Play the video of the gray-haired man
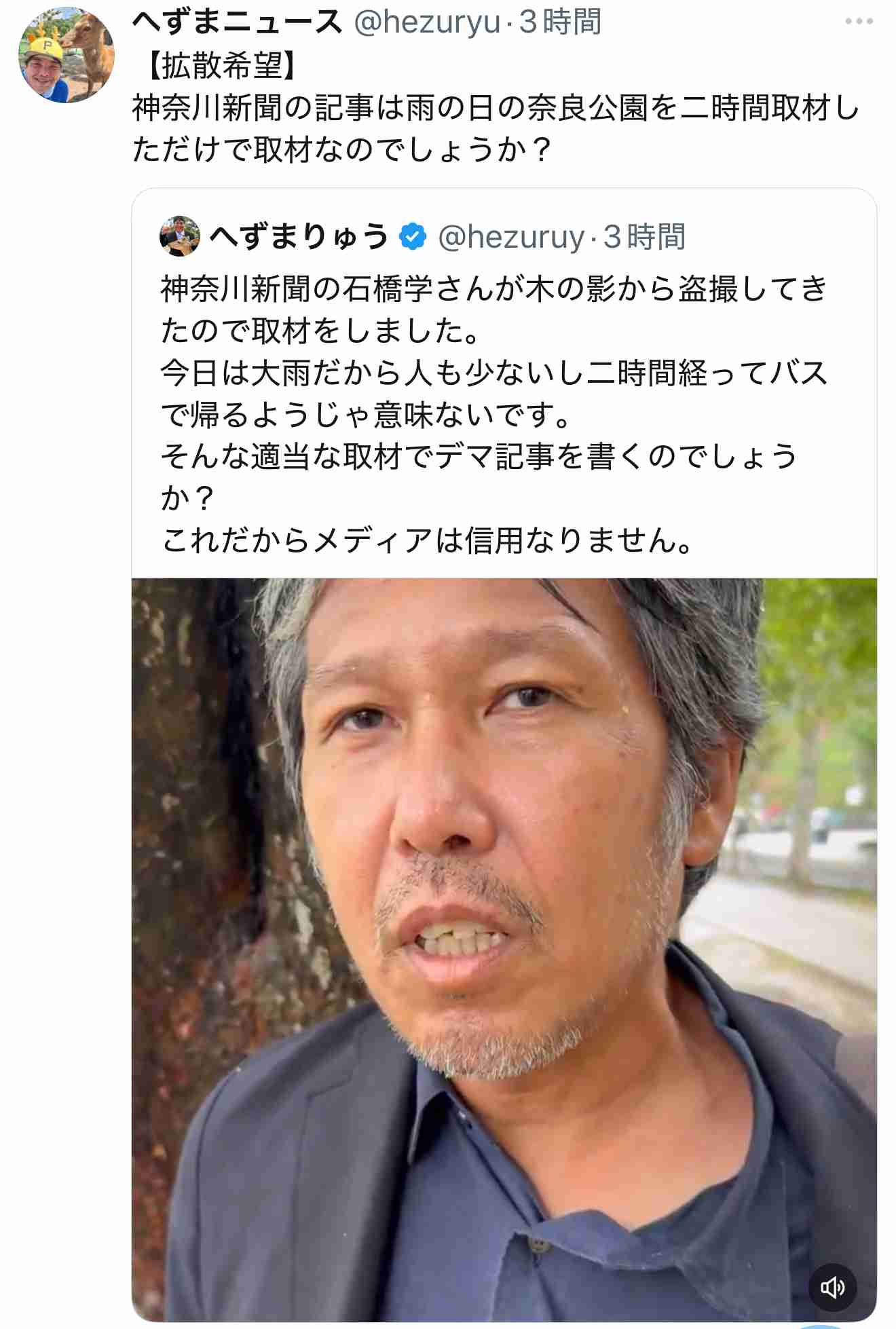The width and height of the screenshot is (896, 1329). 504,950
